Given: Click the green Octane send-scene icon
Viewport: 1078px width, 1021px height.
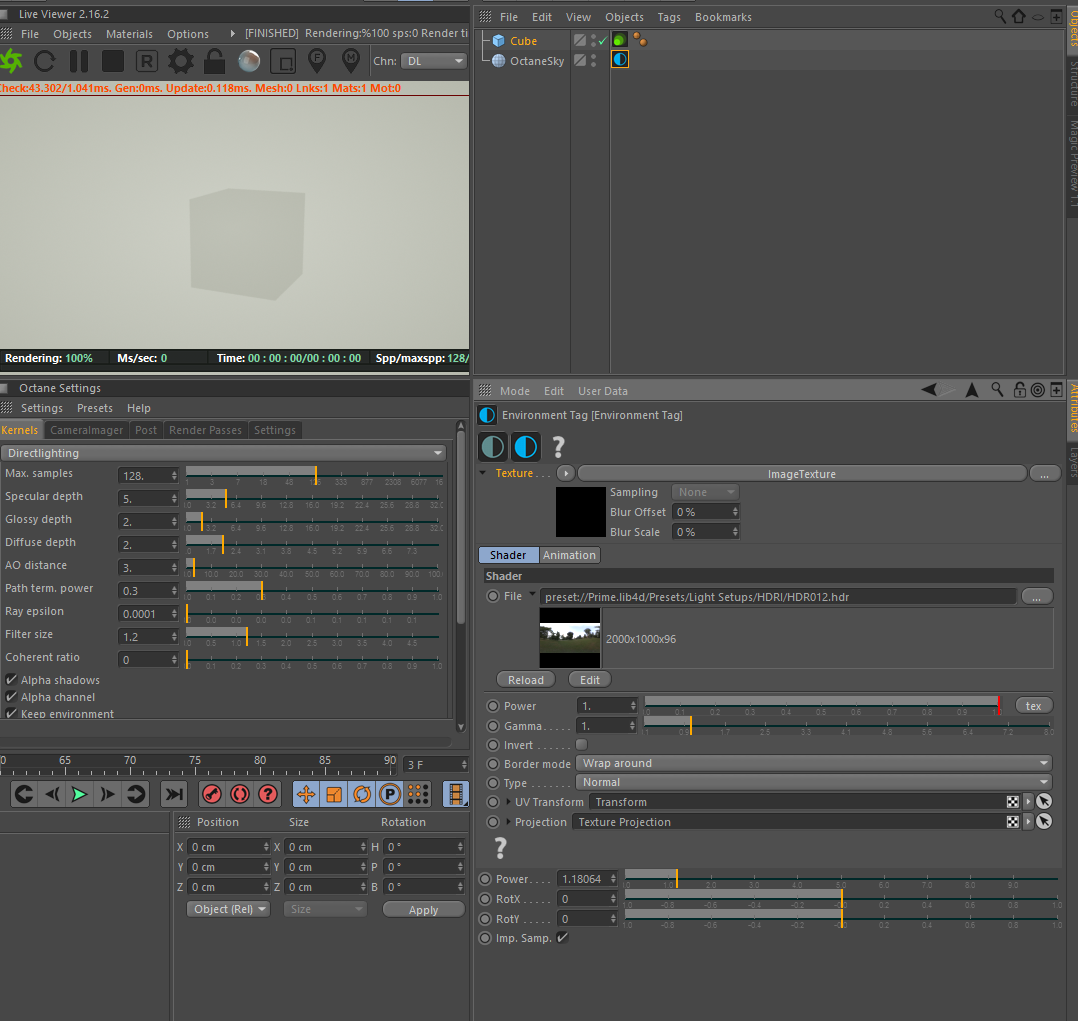Looking at the screenshot, I should pyautogui.click(x=10, y=61).
